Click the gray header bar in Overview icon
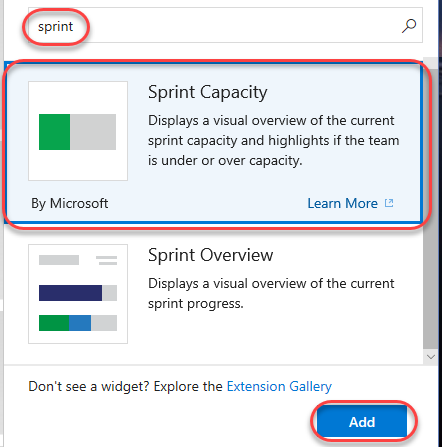Viewport: 442px width, 447px height. 59,260
